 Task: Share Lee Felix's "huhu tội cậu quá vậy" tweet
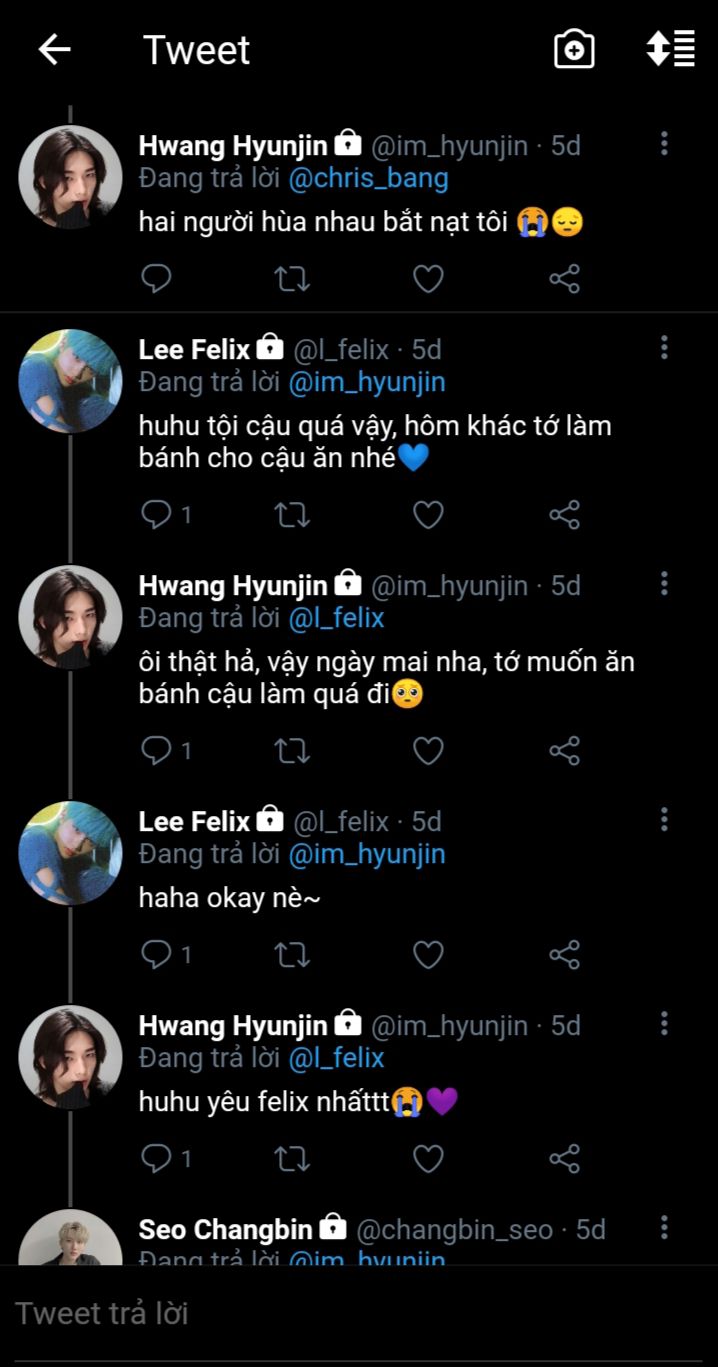565,515
